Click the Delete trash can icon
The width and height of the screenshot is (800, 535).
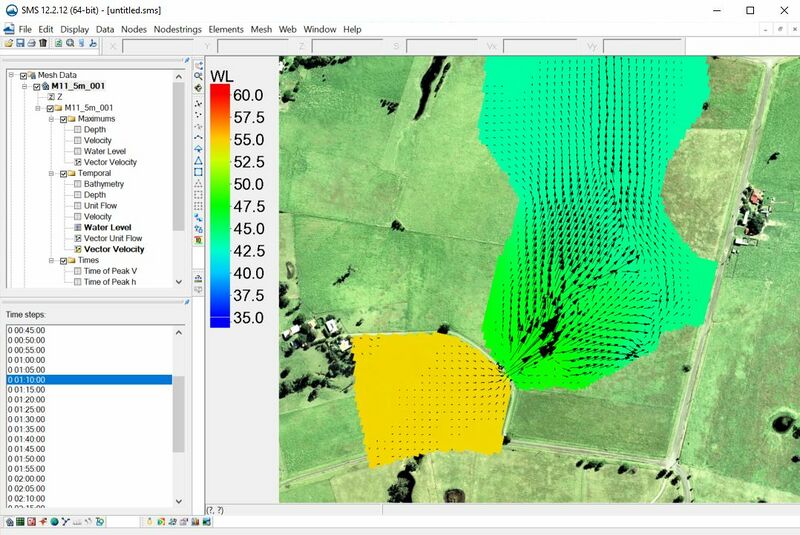click(x=43, y=43)
